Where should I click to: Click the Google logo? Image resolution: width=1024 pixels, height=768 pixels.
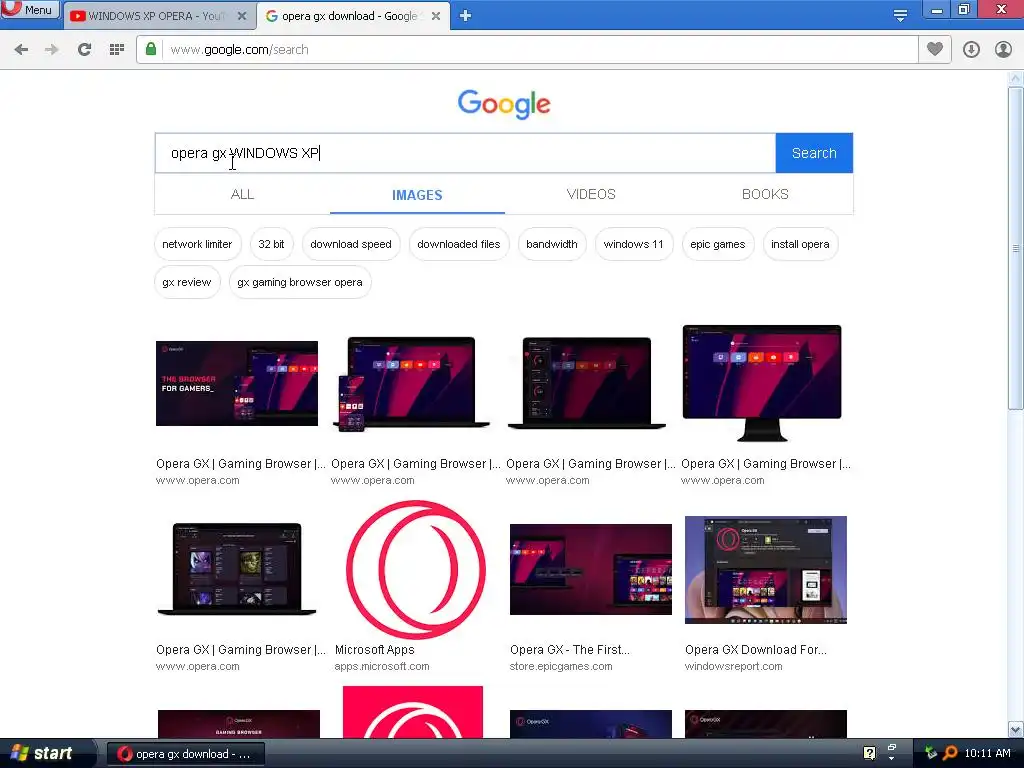tap(504, 104)
